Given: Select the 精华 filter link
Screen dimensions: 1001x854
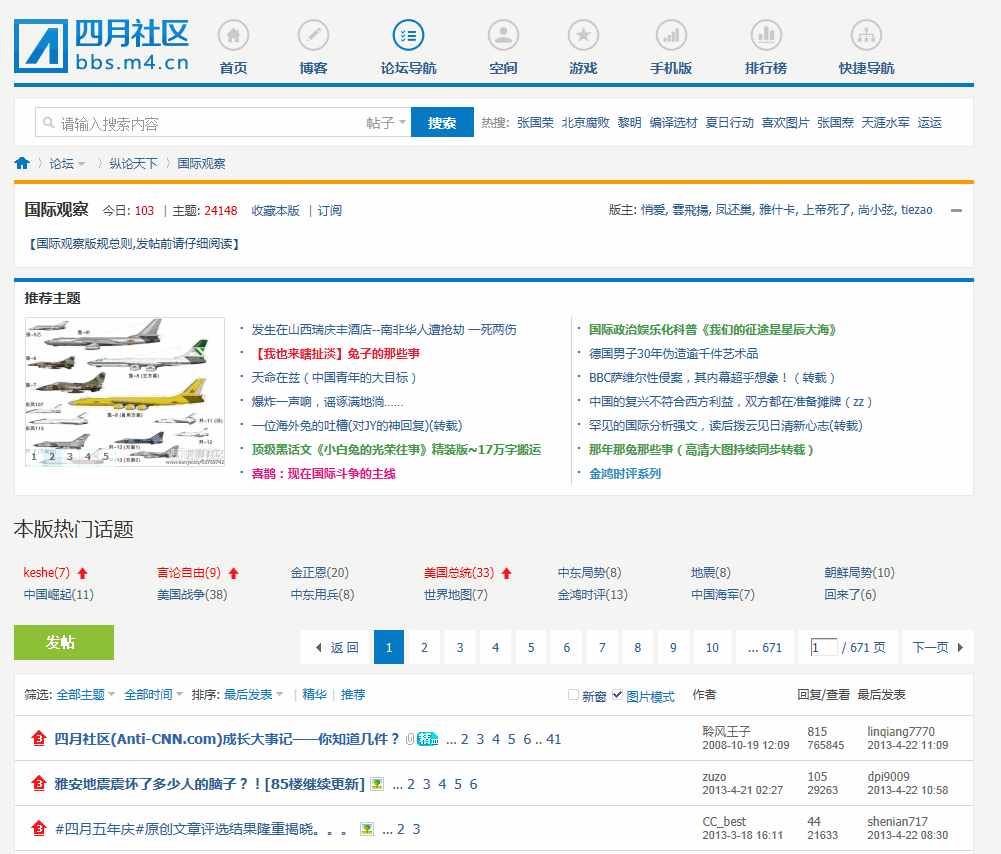Looking at the screenshot, I should point(314,694).
